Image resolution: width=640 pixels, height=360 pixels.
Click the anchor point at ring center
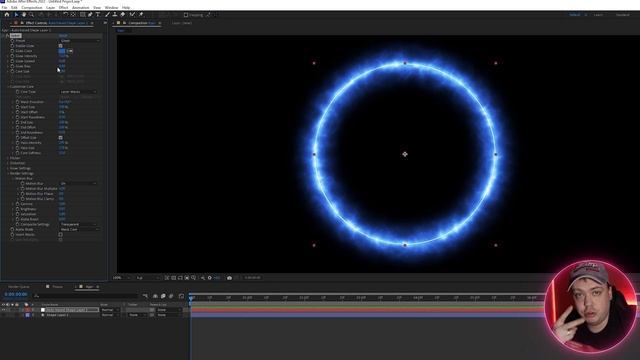pos(405,154)
